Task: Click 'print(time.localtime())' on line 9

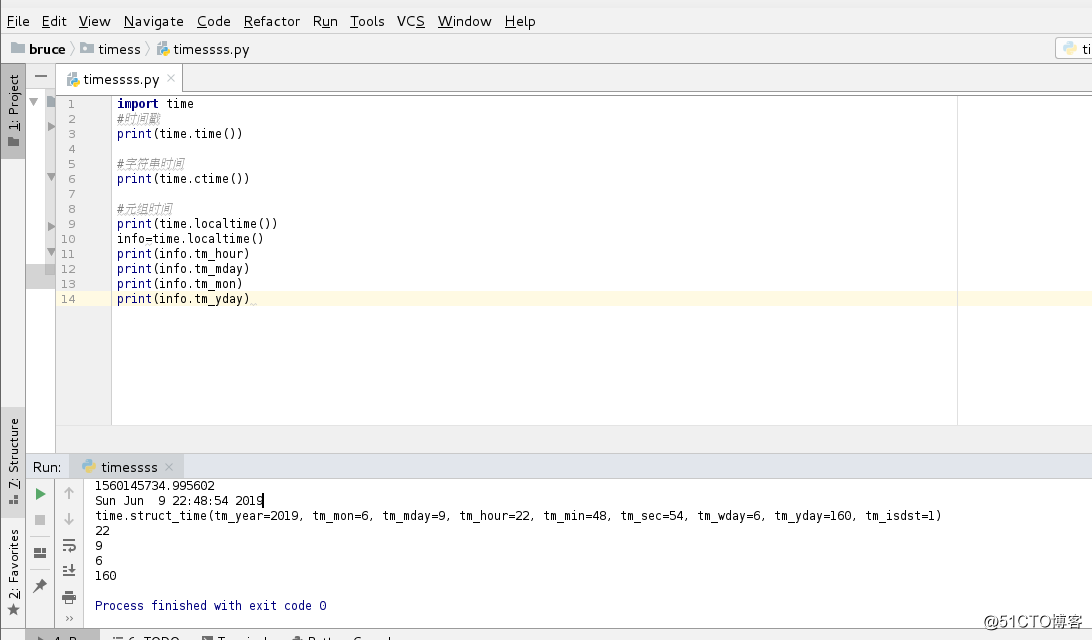Action: 197,224
